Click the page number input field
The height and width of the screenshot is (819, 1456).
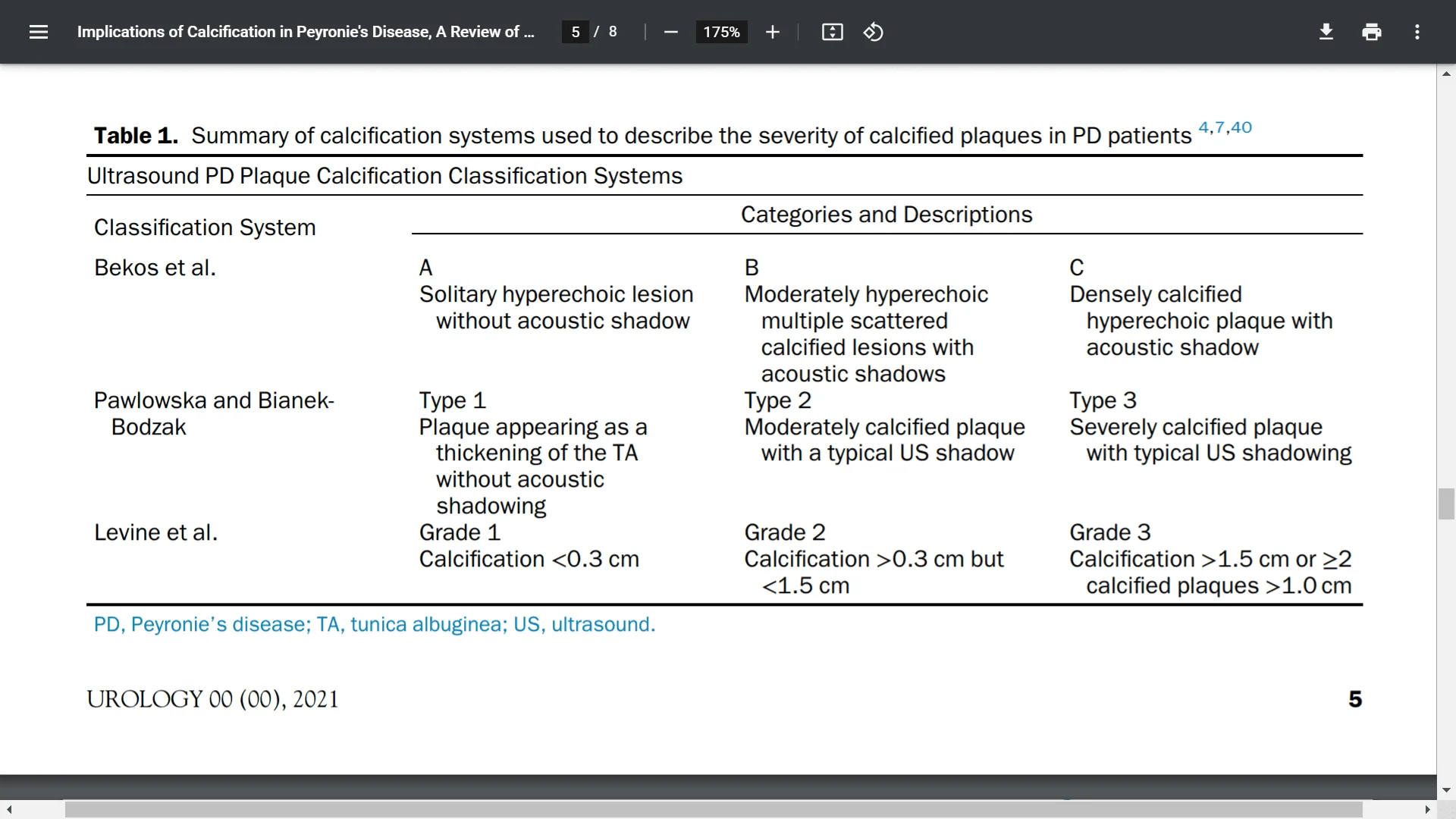(576, 32)
